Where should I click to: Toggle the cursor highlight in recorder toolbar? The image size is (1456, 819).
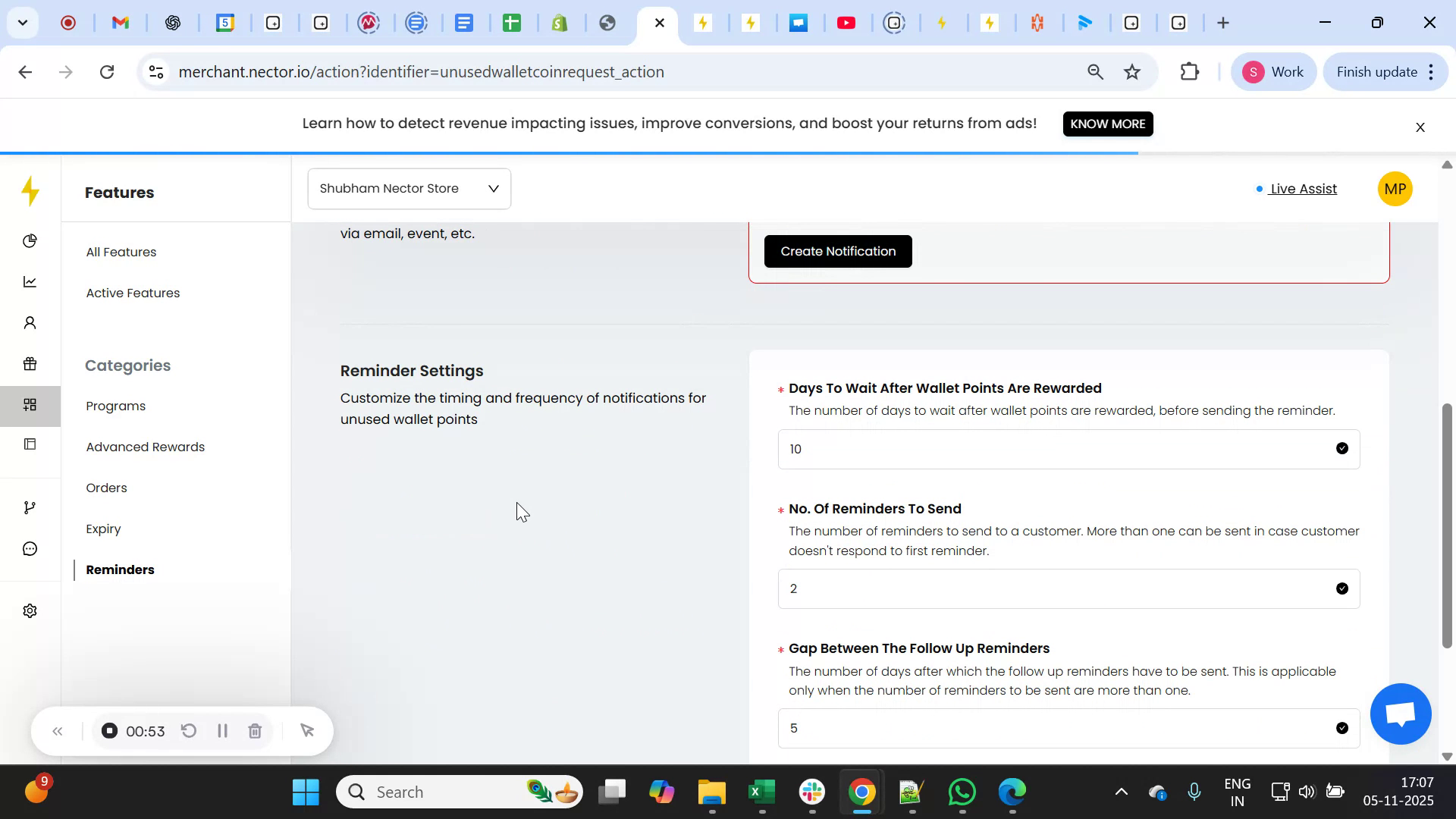coord(306,731)
